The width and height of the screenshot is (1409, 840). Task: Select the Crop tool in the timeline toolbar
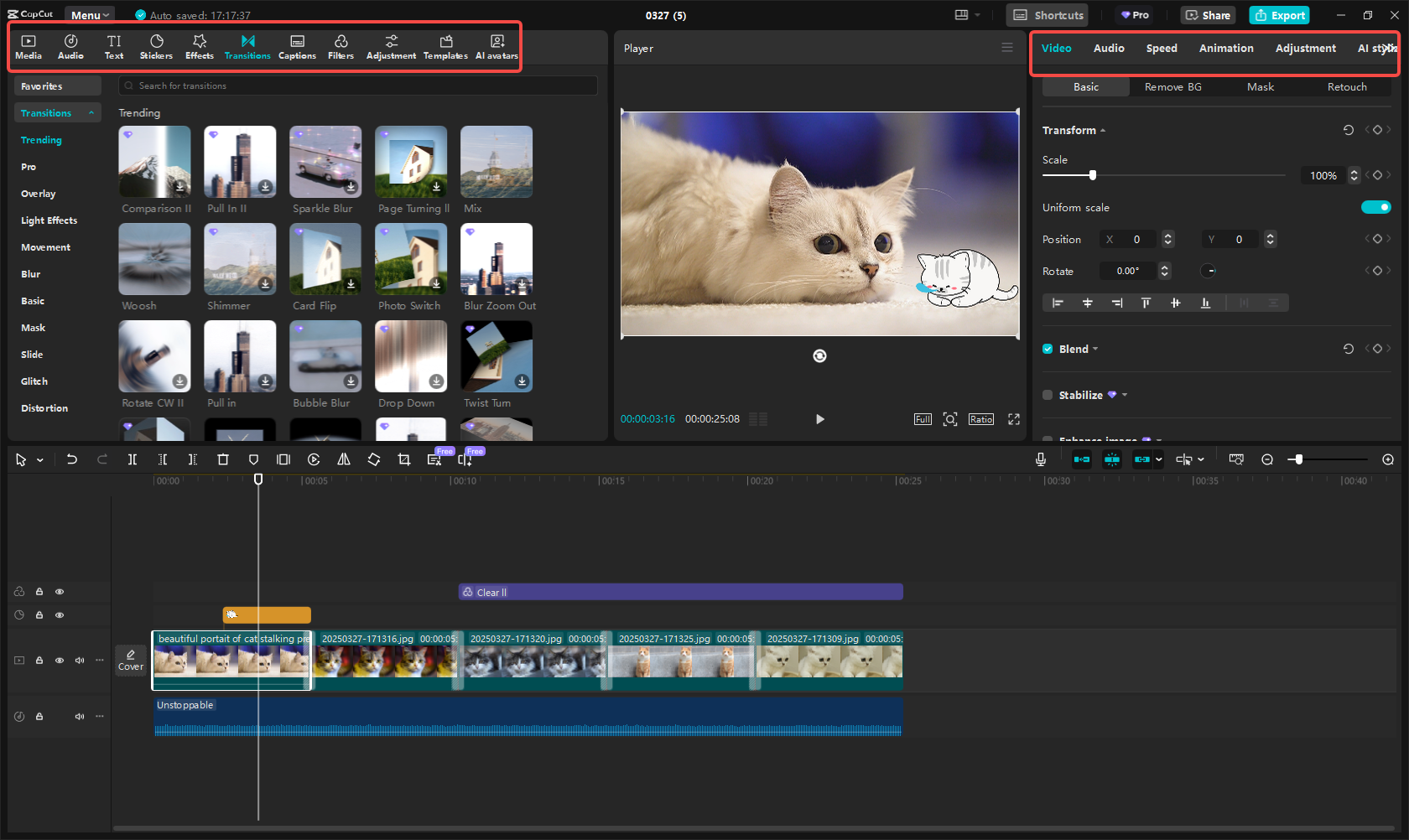404,459
